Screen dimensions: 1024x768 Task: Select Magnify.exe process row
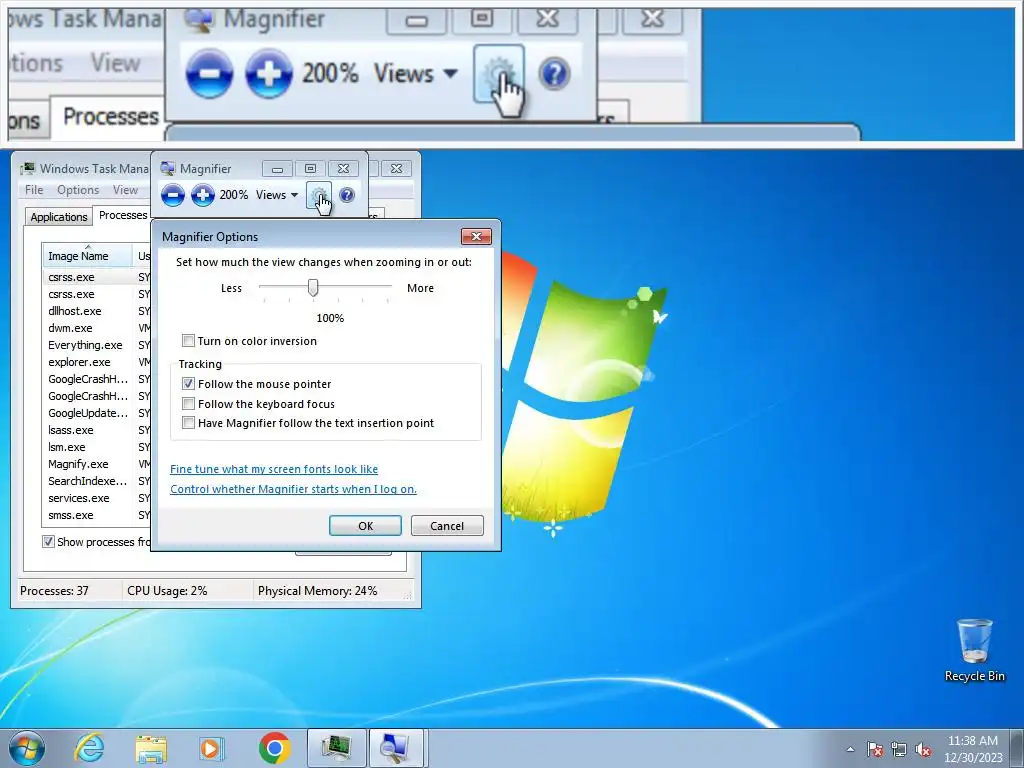(x=96, y=464)
